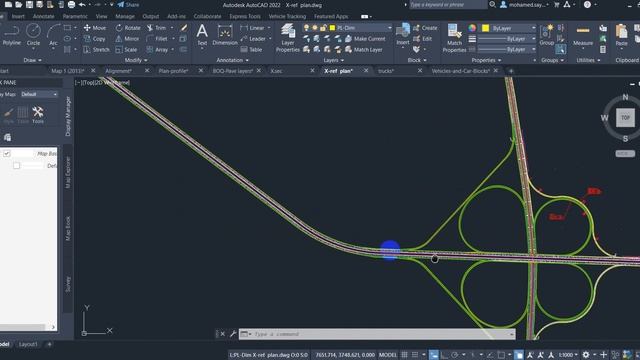Open the Annotate ribbon tab

coord(43,16)
